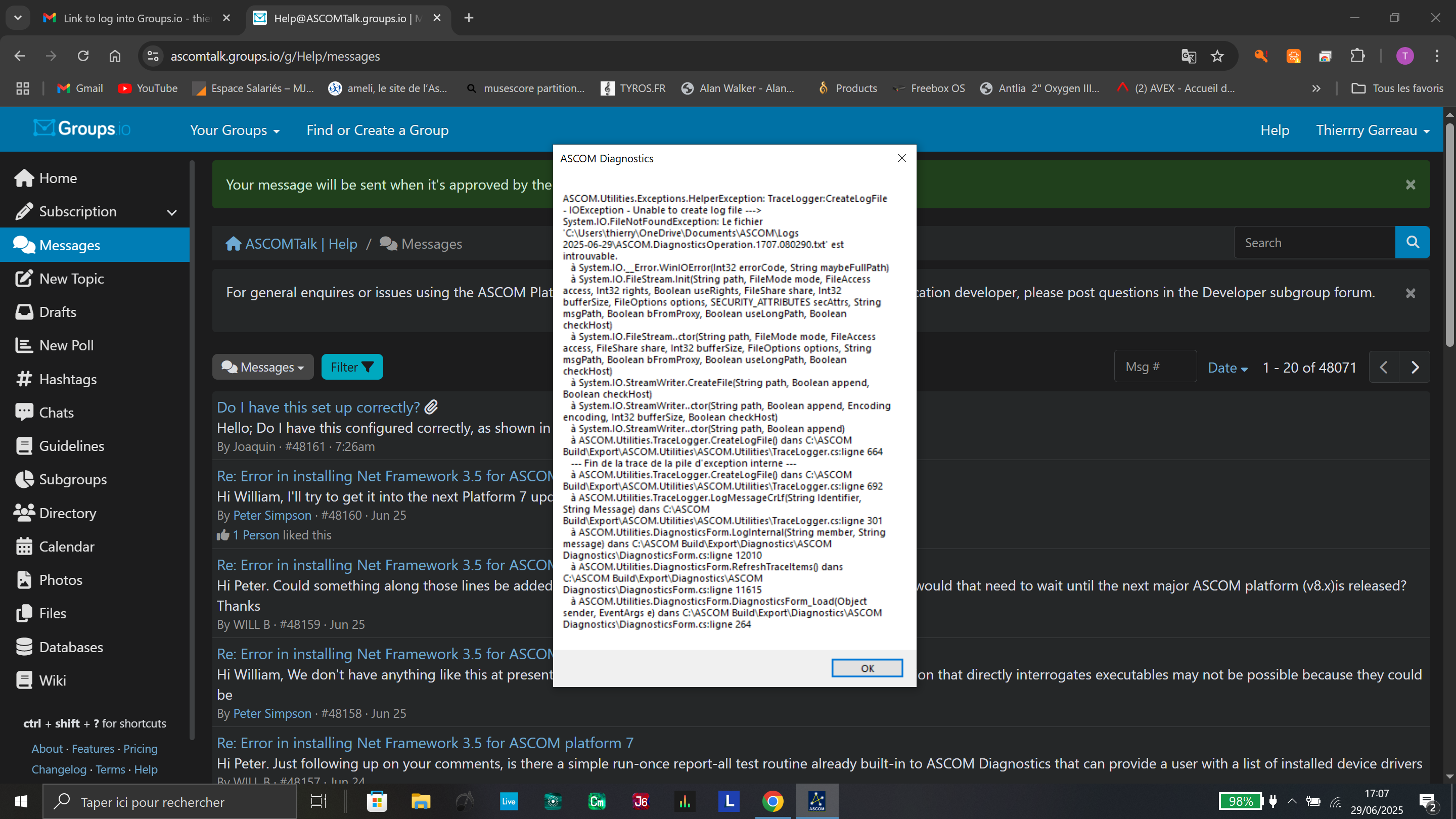
Task: Open the Thierrry Garreau account dropdown
Action: (1373, 130)
